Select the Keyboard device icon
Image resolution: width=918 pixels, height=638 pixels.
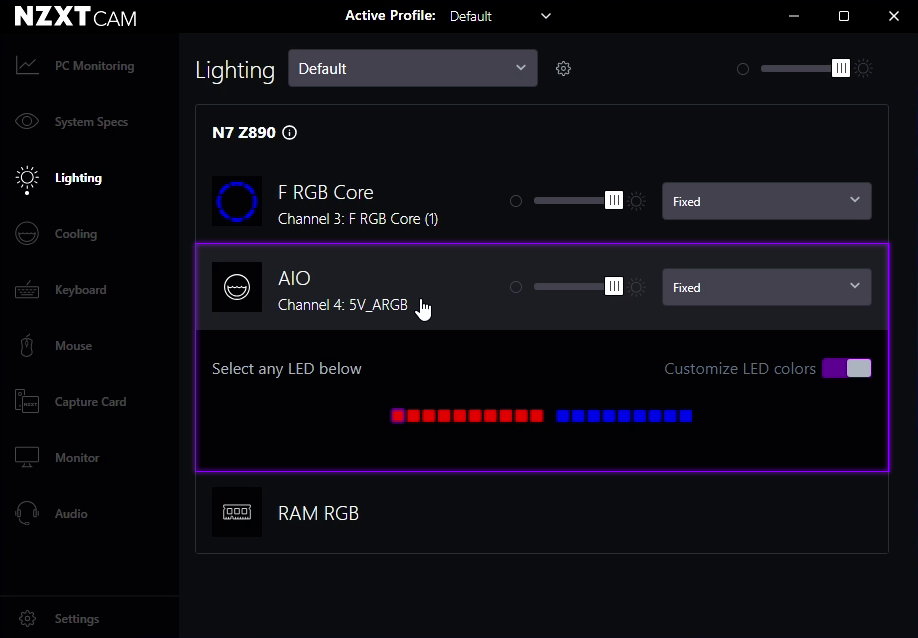tap(26, 289)
